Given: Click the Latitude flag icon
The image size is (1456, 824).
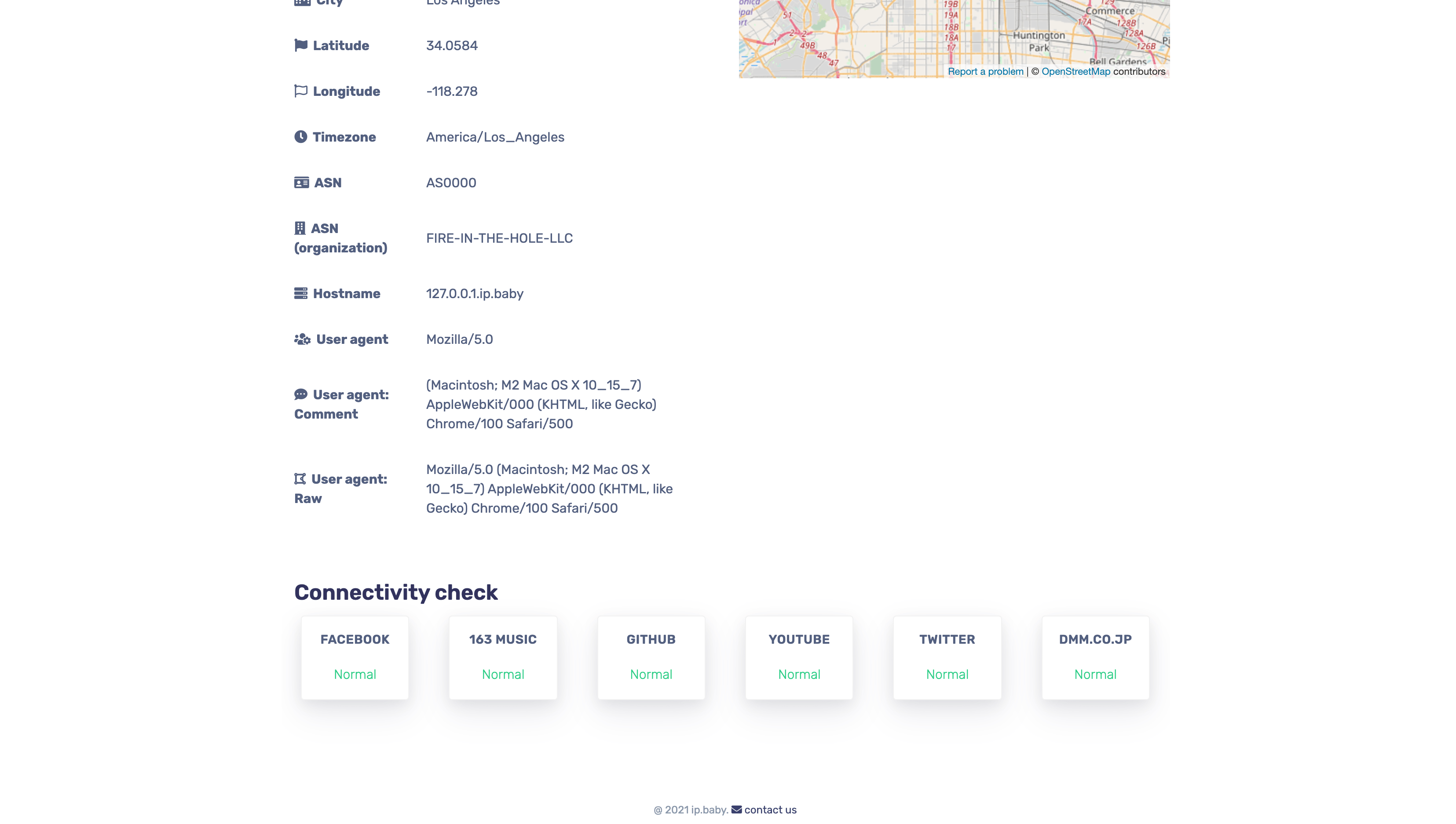Looking at the screenshot, I should pyautogui.click(x=300, y=45).
